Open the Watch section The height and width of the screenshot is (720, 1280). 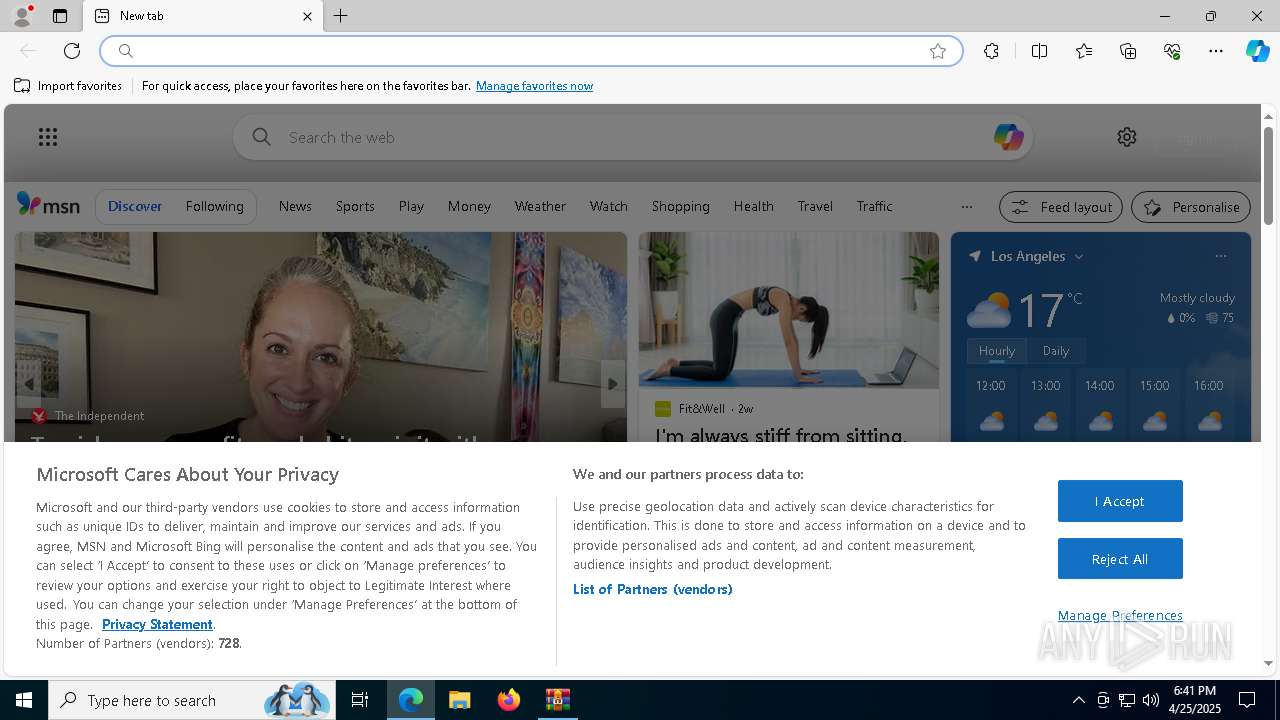point(608,206)
